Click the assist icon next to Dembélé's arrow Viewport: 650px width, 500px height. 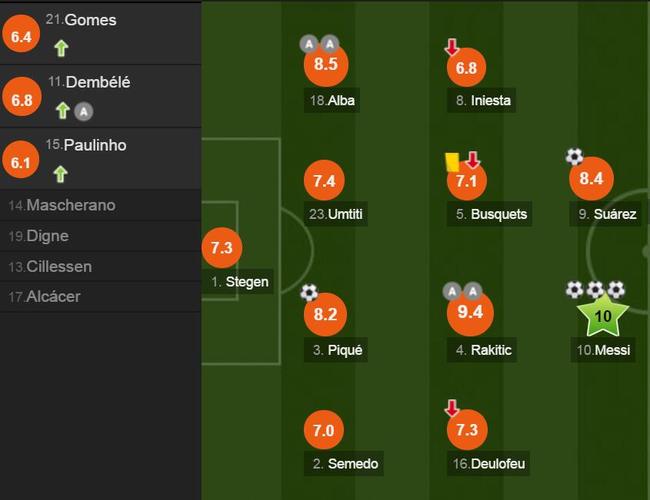pyautogui.click(x=84, y=111)
